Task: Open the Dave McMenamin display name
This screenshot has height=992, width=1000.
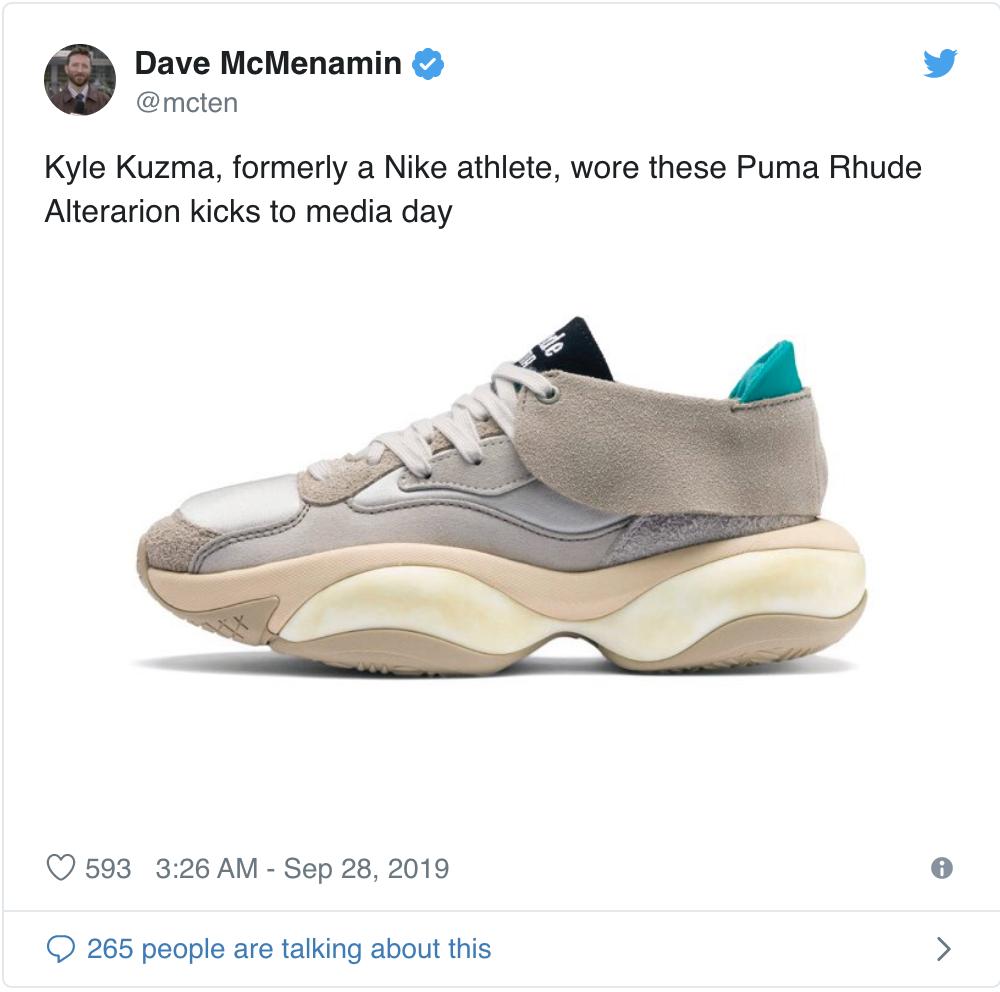Action: point(268,63)
